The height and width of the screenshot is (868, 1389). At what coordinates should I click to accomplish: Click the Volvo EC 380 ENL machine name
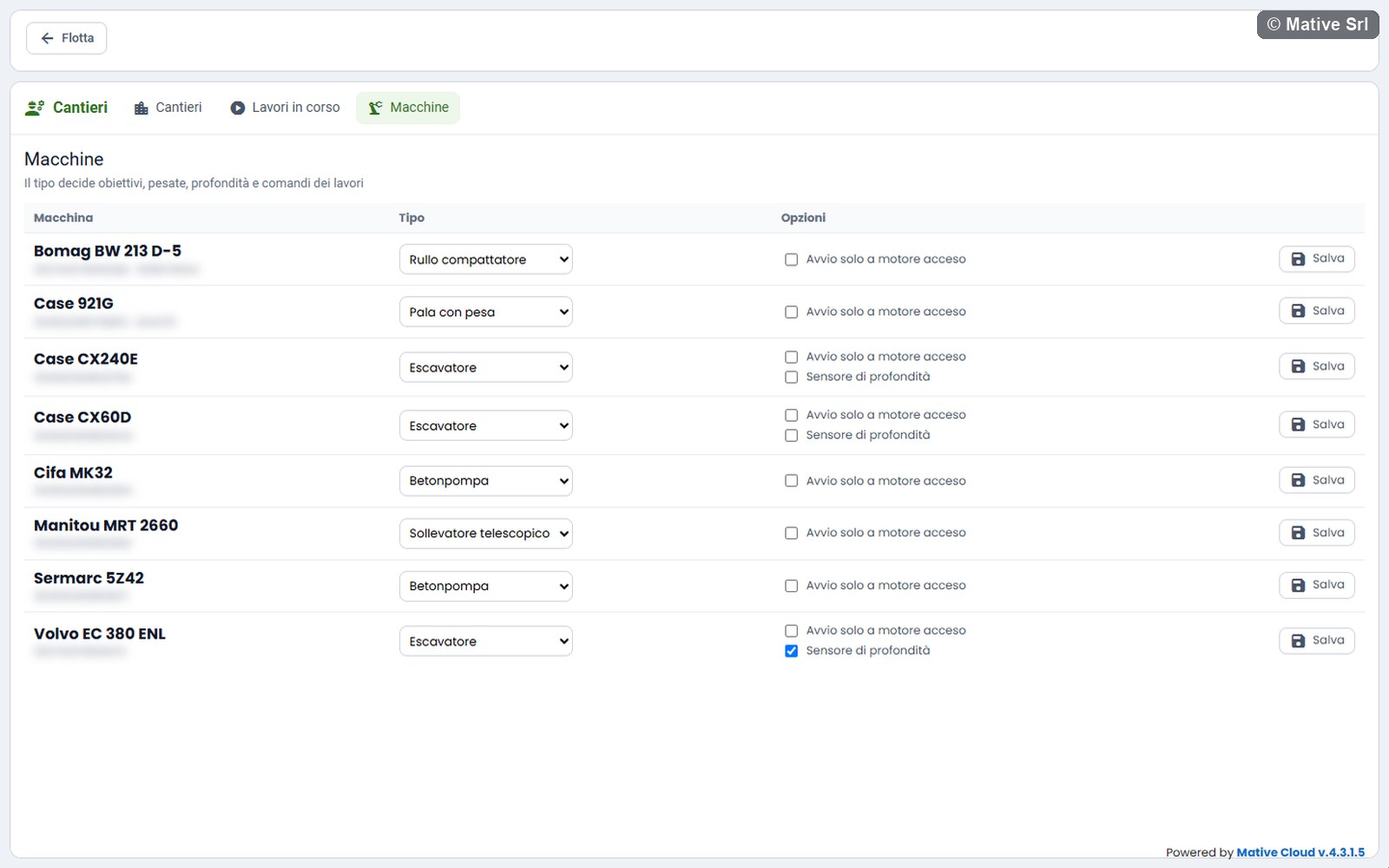coord(100,634)
